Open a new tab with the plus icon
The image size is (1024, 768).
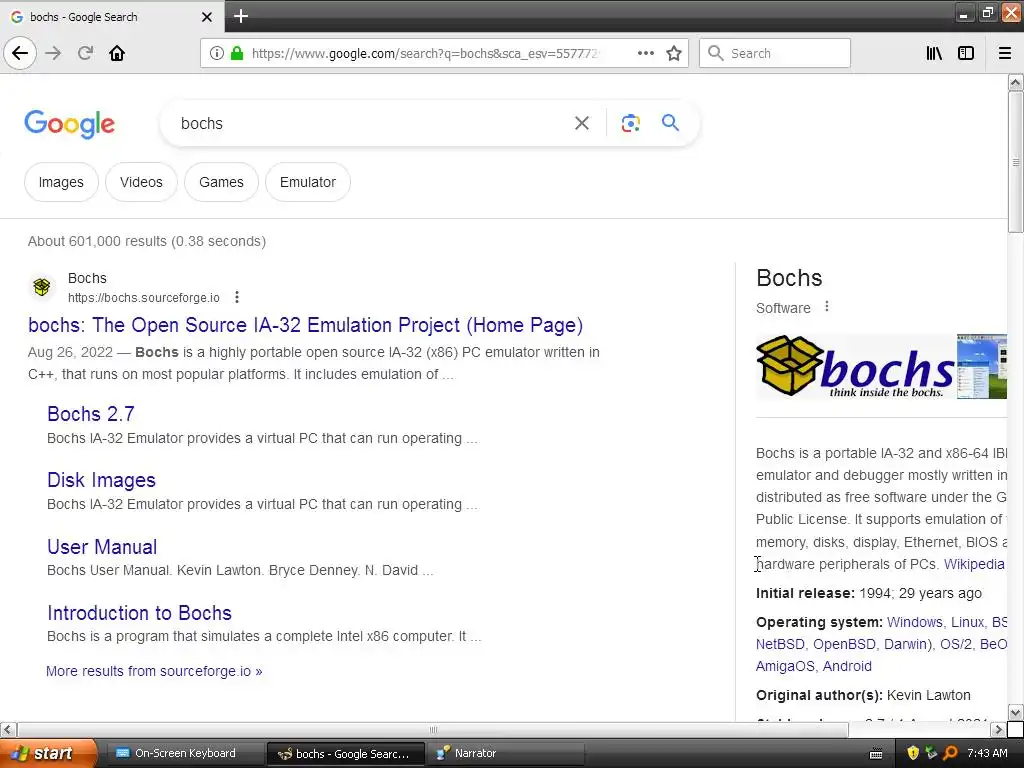click(x=241, y=16)
